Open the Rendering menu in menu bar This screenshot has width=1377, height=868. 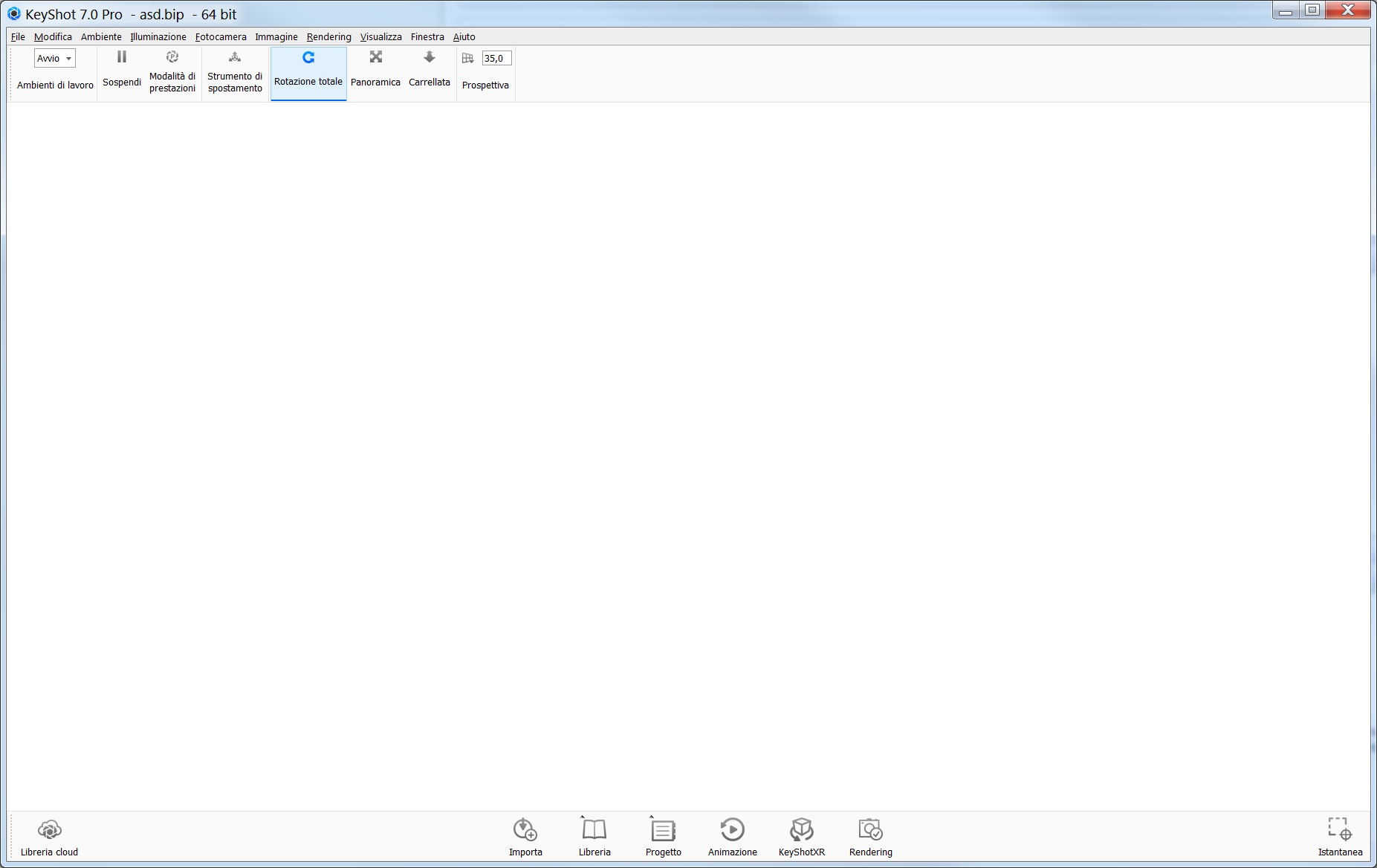328,36
